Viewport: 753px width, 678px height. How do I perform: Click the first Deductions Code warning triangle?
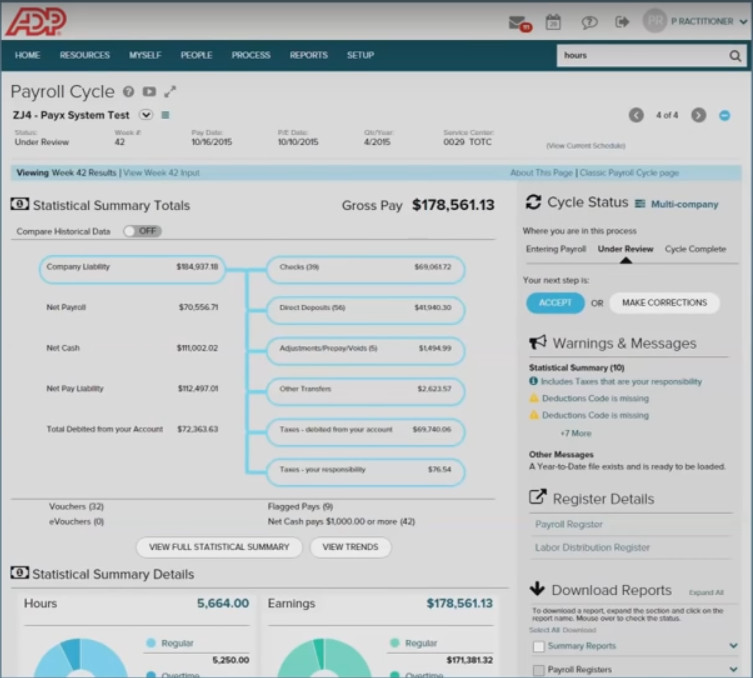click(534, 398)
